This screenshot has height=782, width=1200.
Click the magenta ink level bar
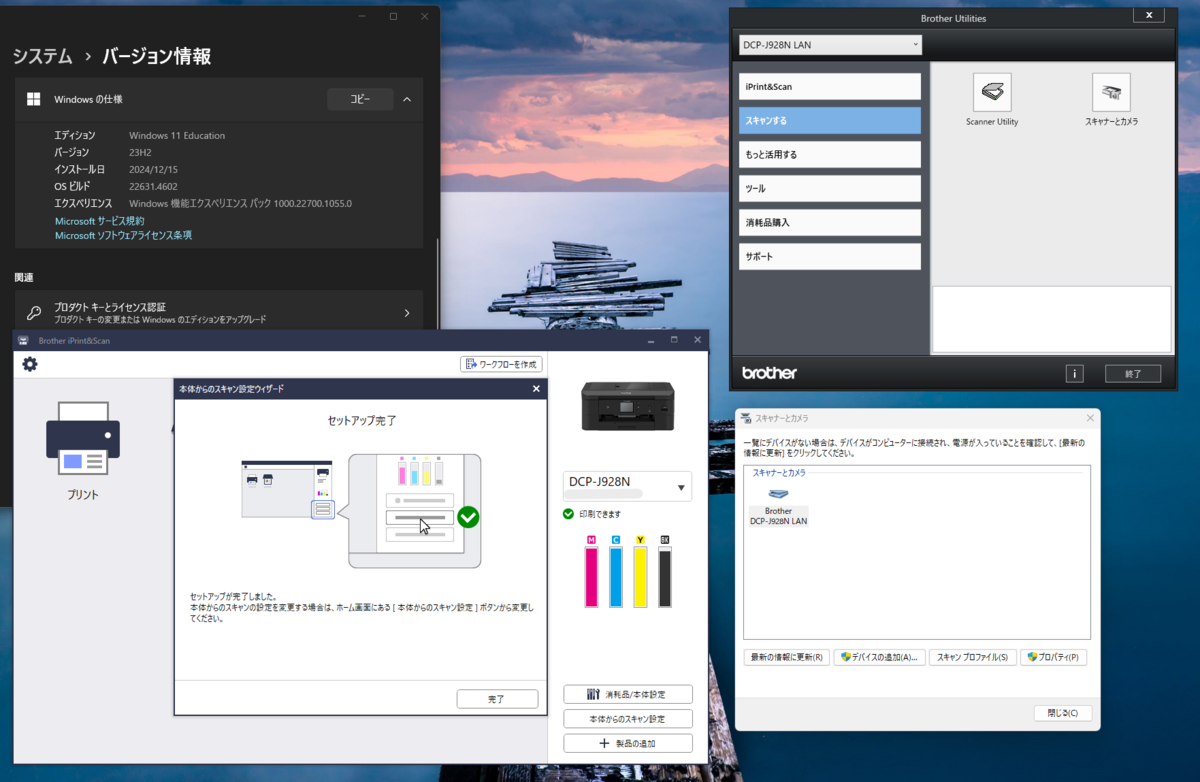coord(591,576)
